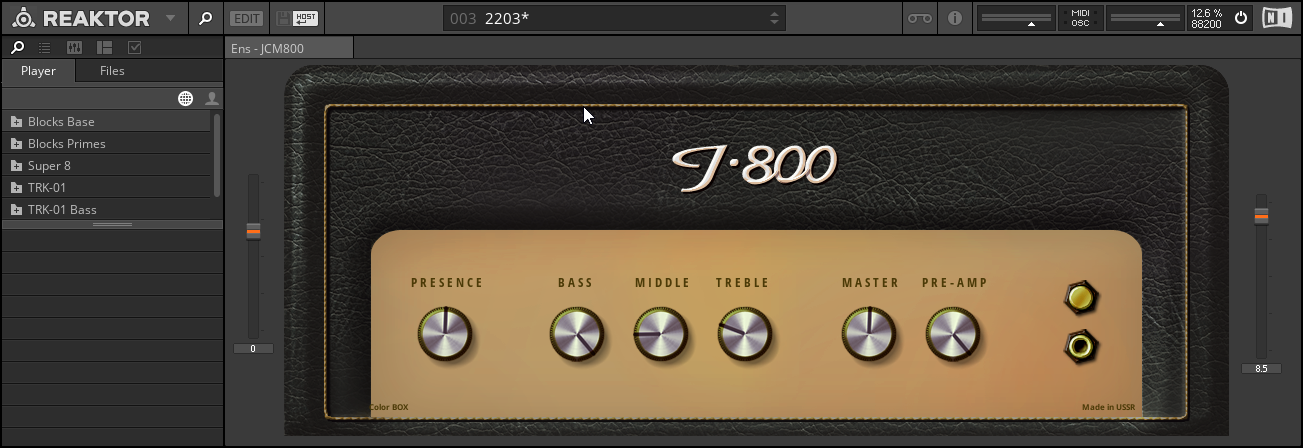Click the left input fader handle
1303x448 pixels.
(253, 231)
